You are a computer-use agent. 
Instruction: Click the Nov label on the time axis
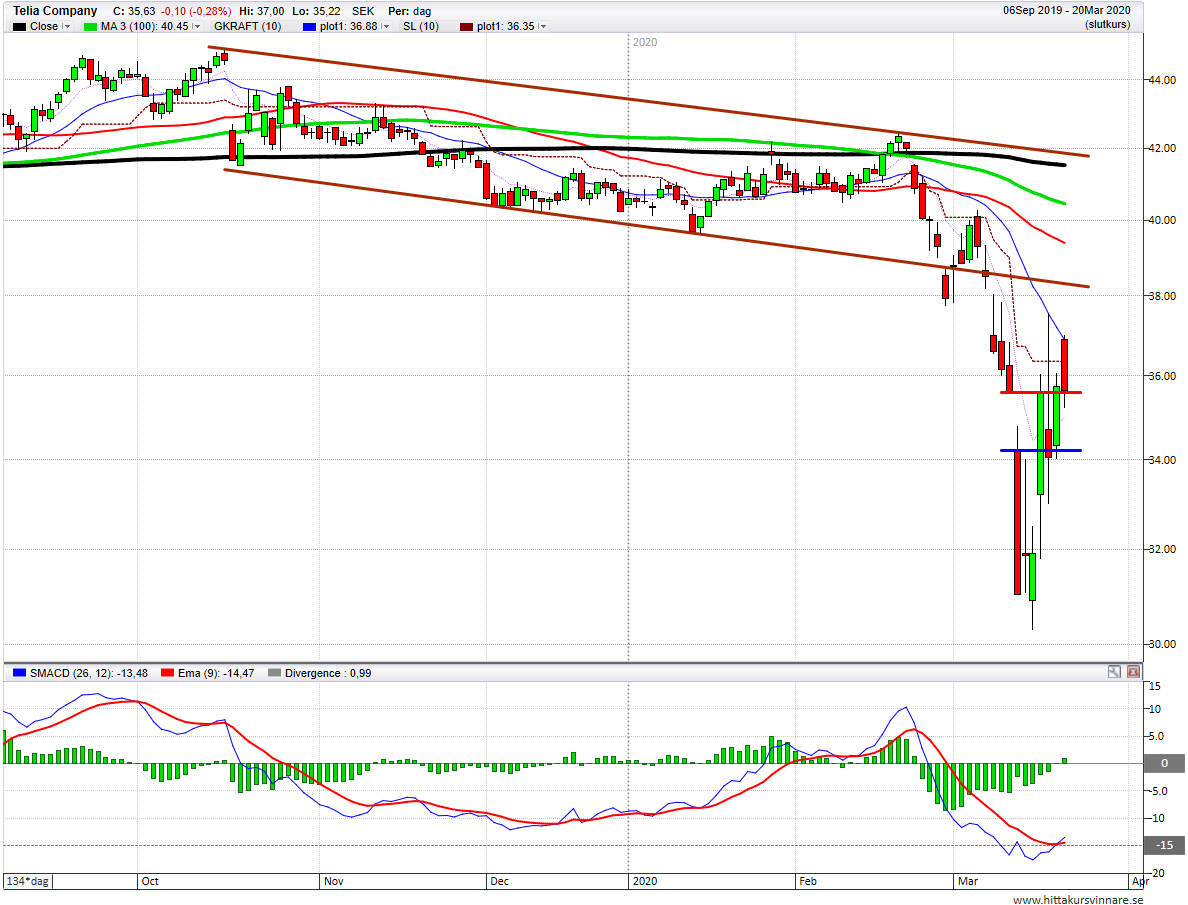click(333, 881)
